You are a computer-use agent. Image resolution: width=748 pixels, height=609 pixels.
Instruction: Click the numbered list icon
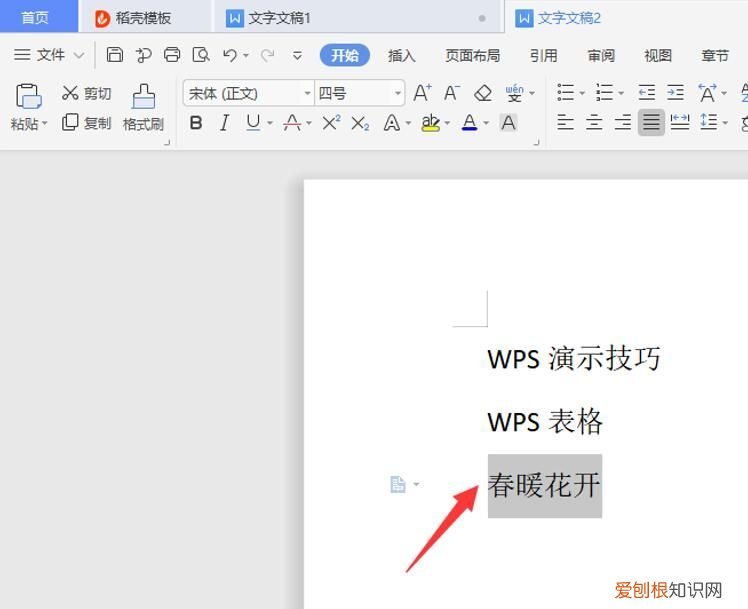[604, 93]
